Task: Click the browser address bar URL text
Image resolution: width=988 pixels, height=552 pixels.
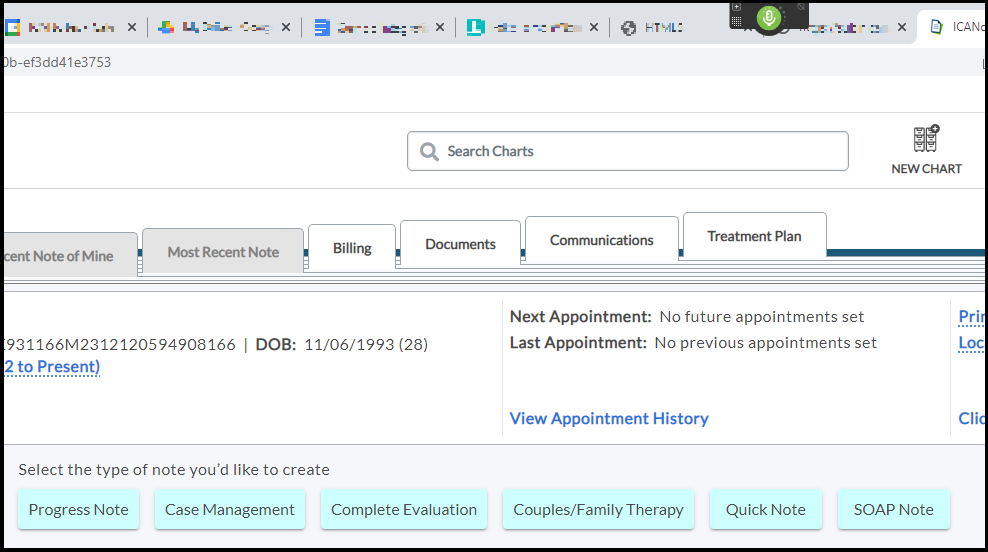Action: (x=57, y=62)
